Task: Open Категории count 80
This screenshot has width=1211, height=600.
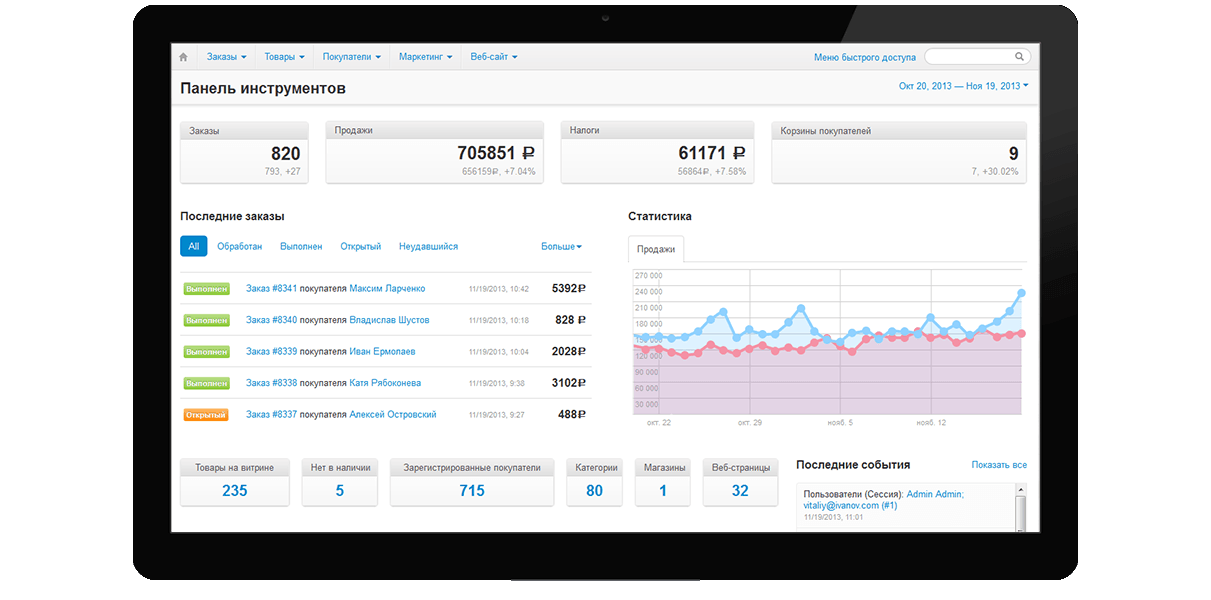Action: tap(595, 491)
